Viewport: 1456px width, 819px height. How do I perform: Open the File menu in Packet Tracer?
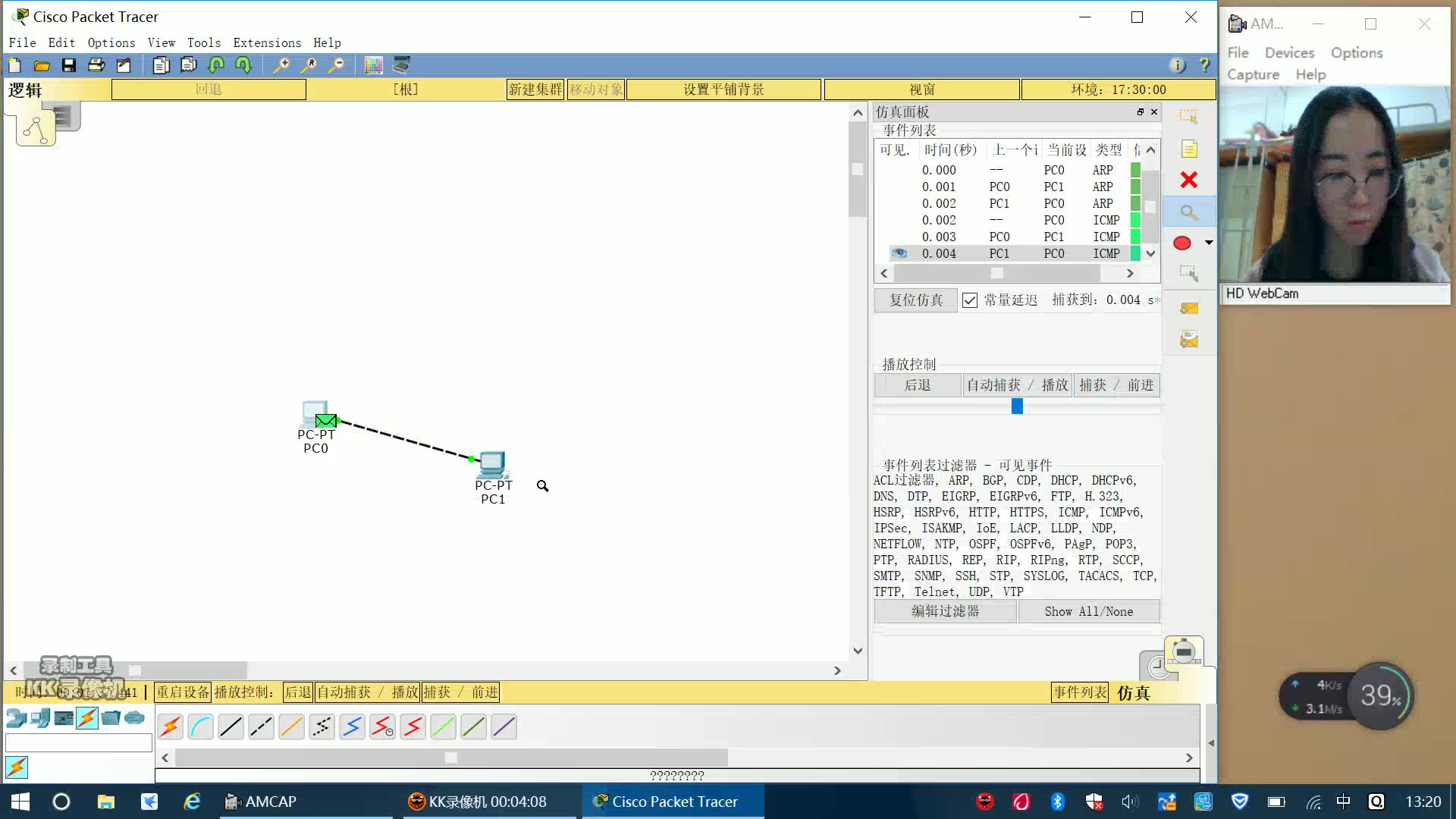[x=22, y=43]
